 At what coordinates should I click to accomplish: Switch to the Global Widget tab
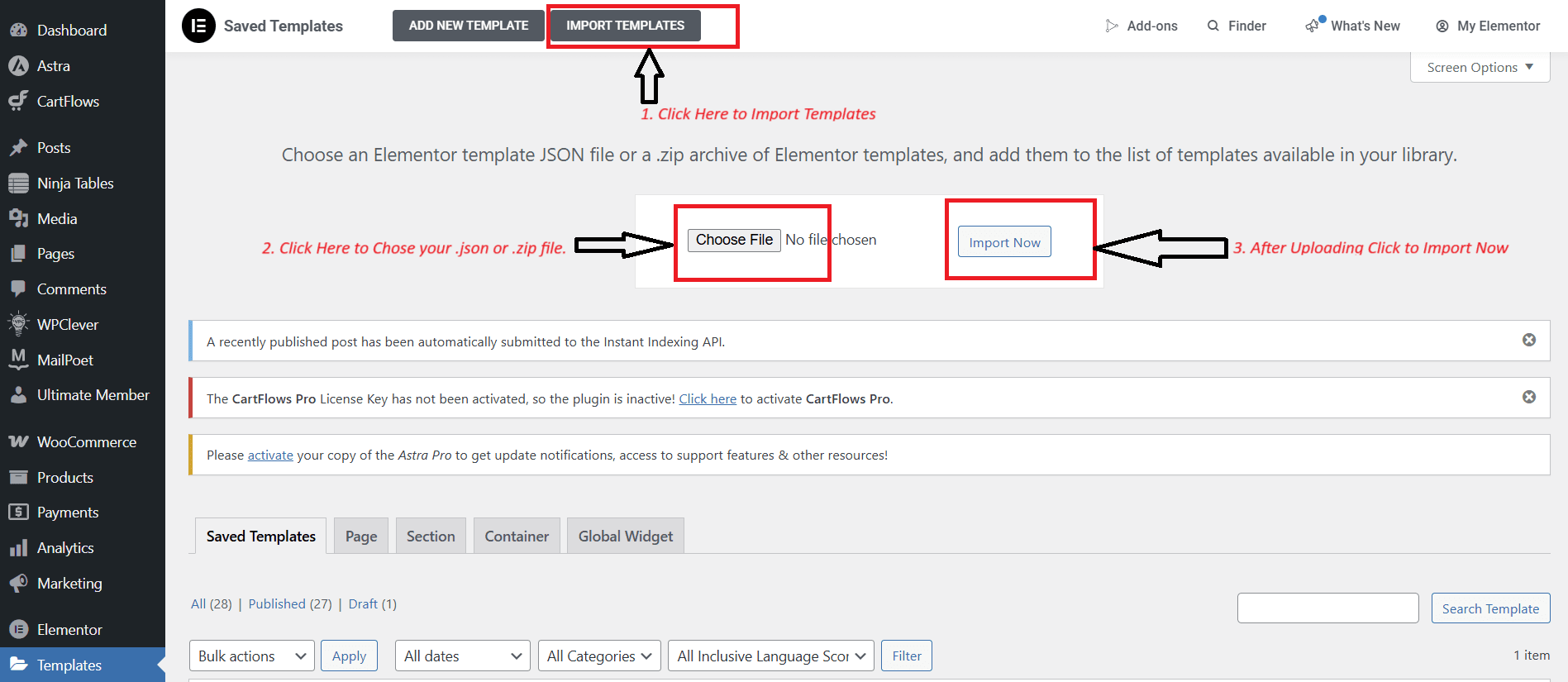coord(626,536)
